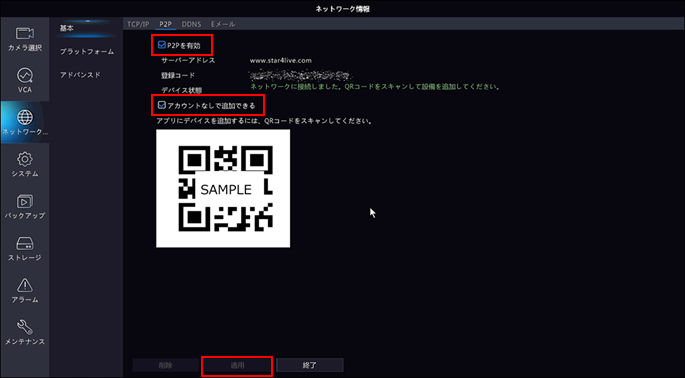The width and height of the screenshot is (685, 378).
Task: Select プラットフォーム in the submenu
Action: pyautogui.click(x=87, y=52)
